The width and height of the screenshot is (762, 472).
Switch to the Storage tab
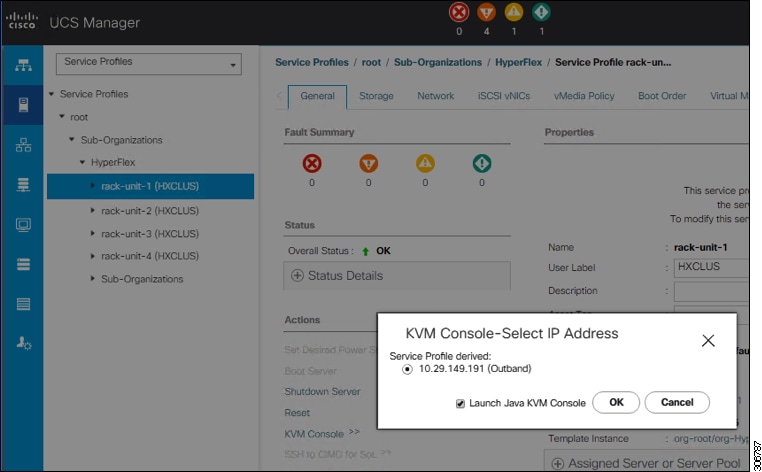376,96
